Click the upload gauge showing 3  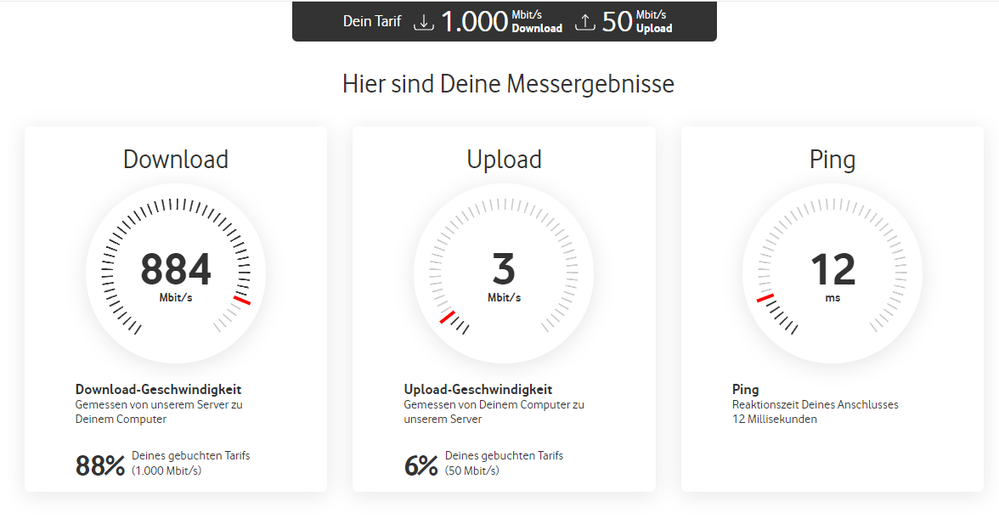pyautogui.click(x=504, y=273)
